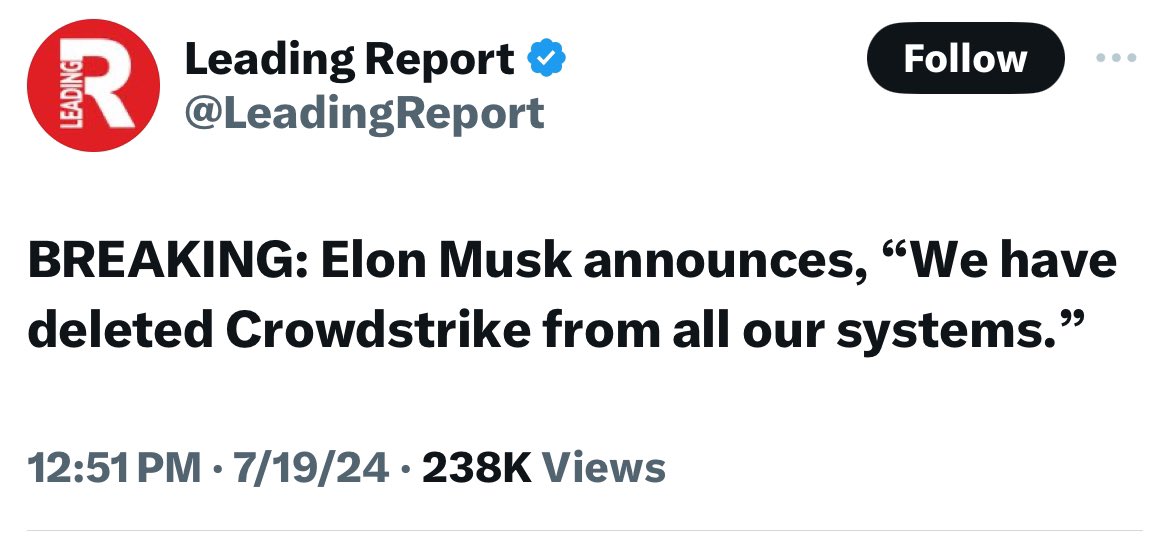This screenshot has height=552, width=1170.
Task: Click the @LeadingReport handle
Action: (364, 112)
